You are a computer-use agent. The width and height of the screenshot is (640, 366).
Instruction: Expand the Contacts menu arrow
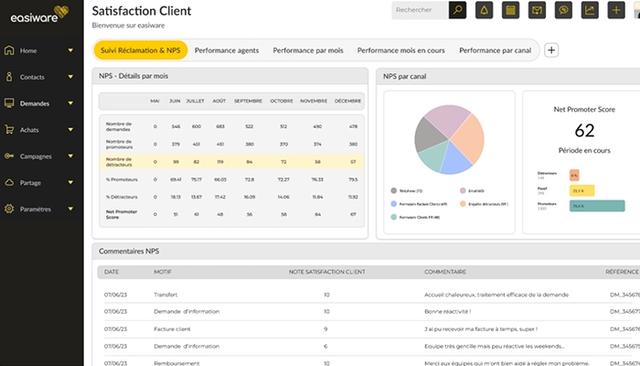click(x=71, y=77)
